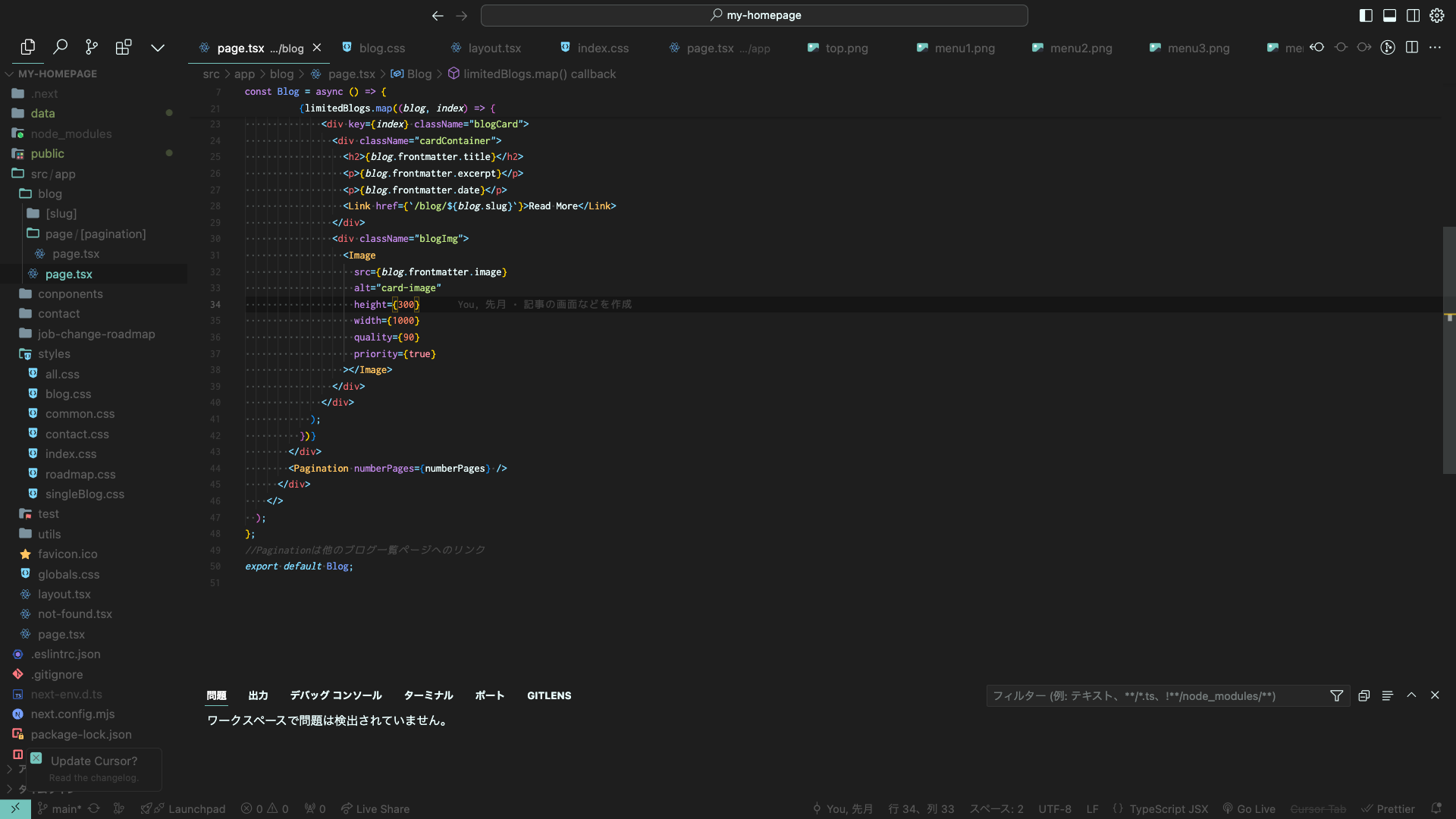Open favicon.ico file
This screenshot has height=819, width=1456.
[x=67, y=554]
